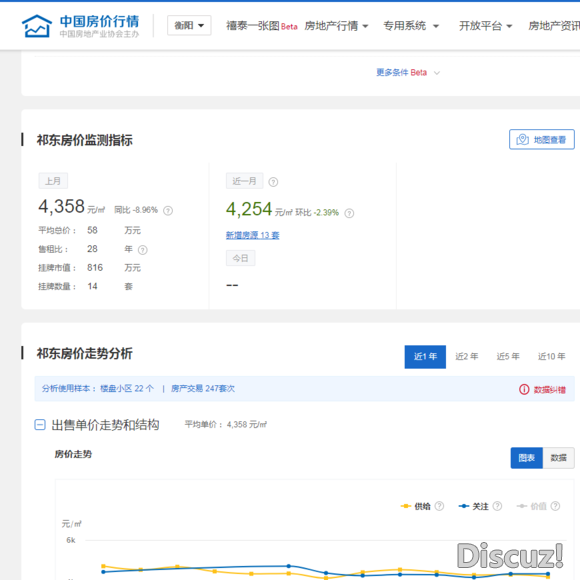Viewport: 580px width, 580px height.
Task: Toggle the 供给 legend series
Action: pos(416,506)
